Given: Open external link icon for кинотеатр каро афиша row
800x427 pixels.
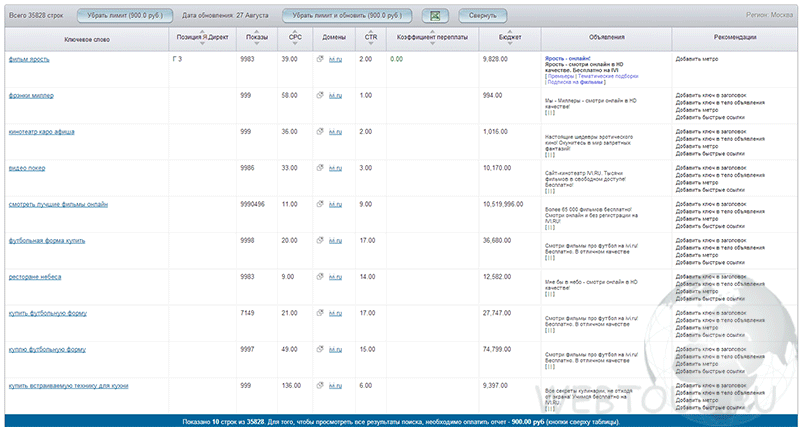Looking at the screenshot, I should (x=320, y=132).
